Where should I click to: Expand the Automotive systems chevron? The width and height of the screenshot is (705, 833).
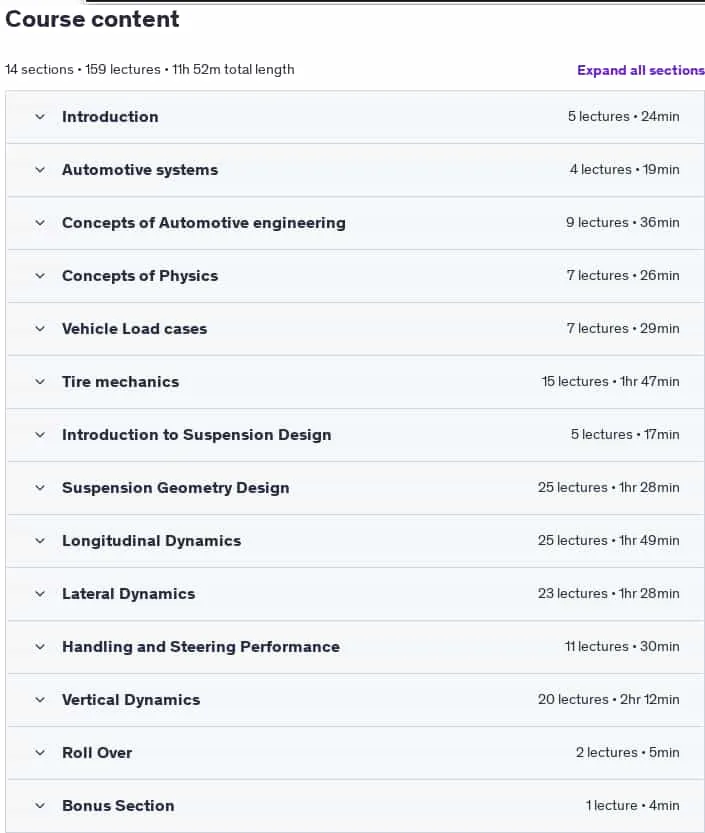(x=40, y=169)
